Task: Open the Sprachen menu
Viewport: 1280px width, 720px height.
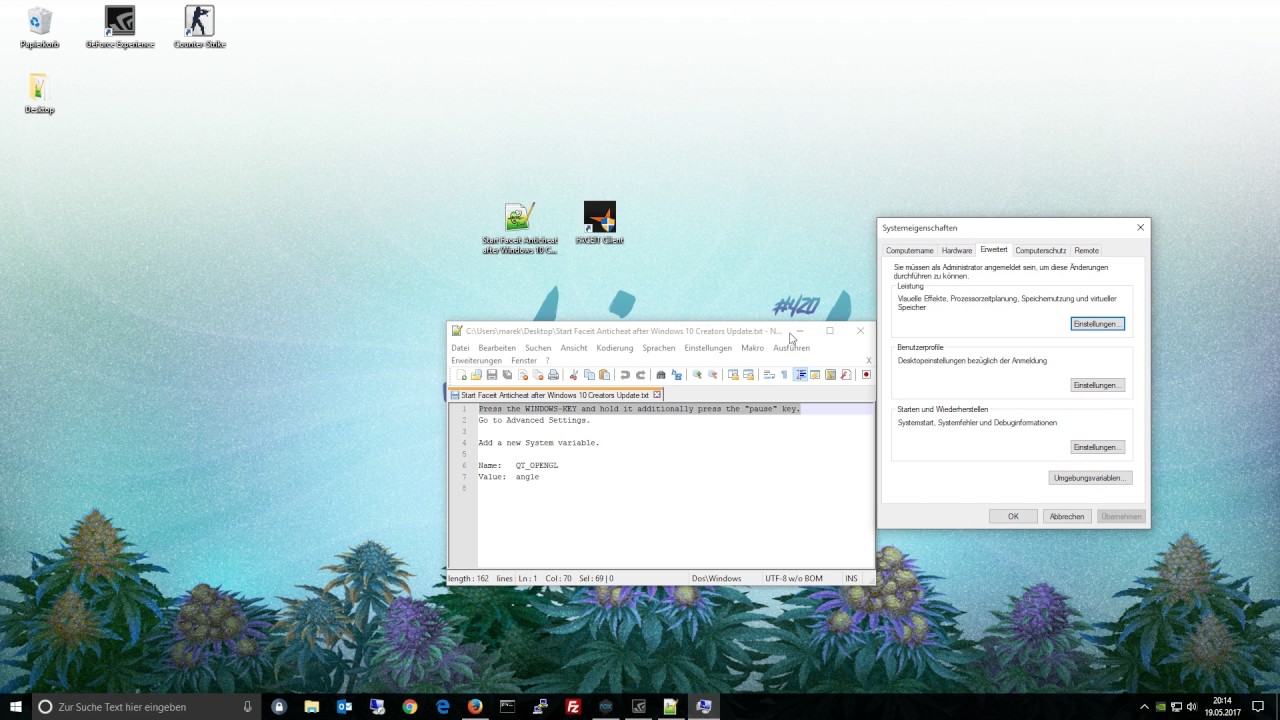Action: click(x=659, y=348)
